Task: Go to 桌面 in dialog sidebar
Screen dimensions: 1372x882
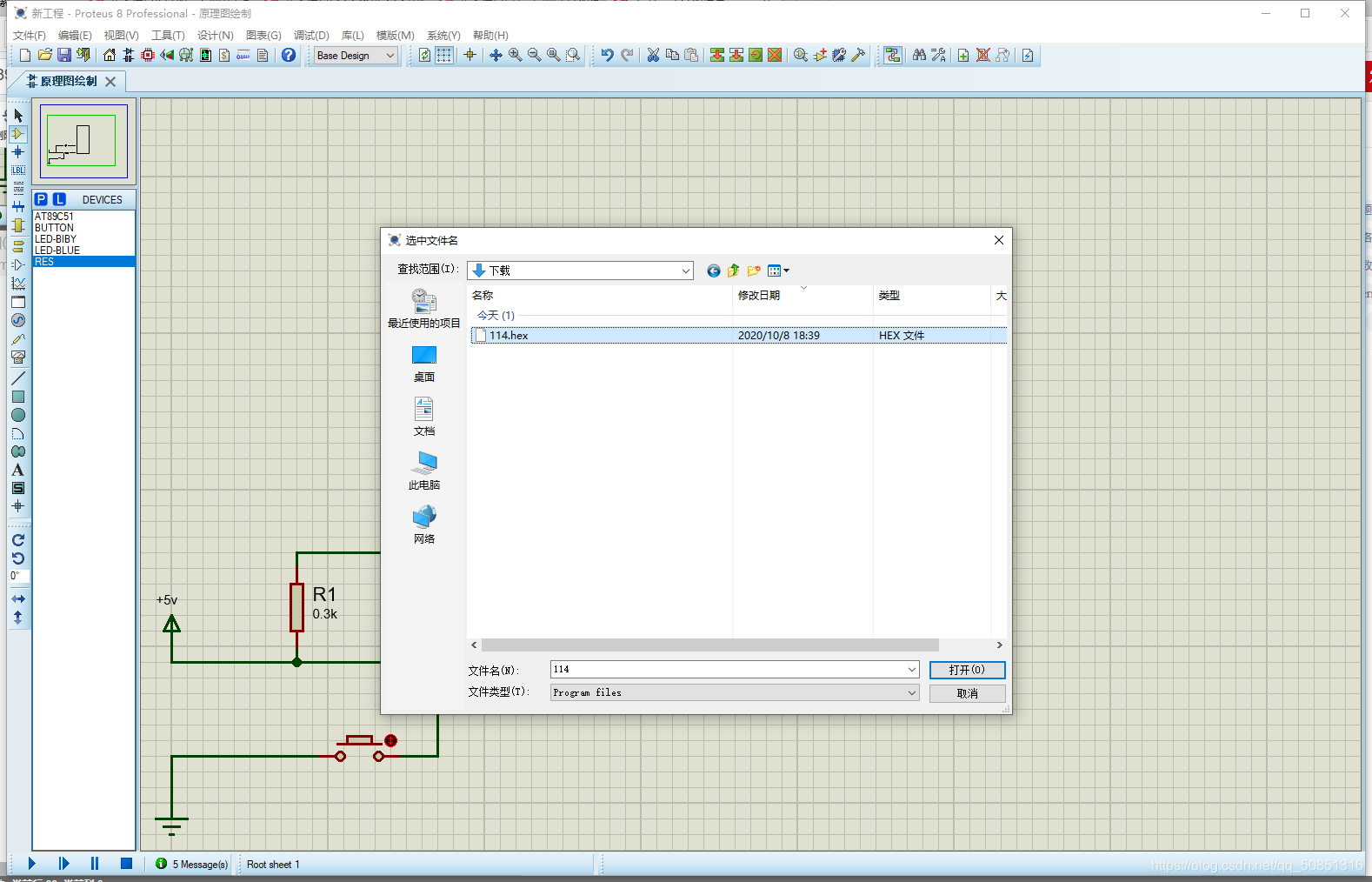Action: (424, 364)
